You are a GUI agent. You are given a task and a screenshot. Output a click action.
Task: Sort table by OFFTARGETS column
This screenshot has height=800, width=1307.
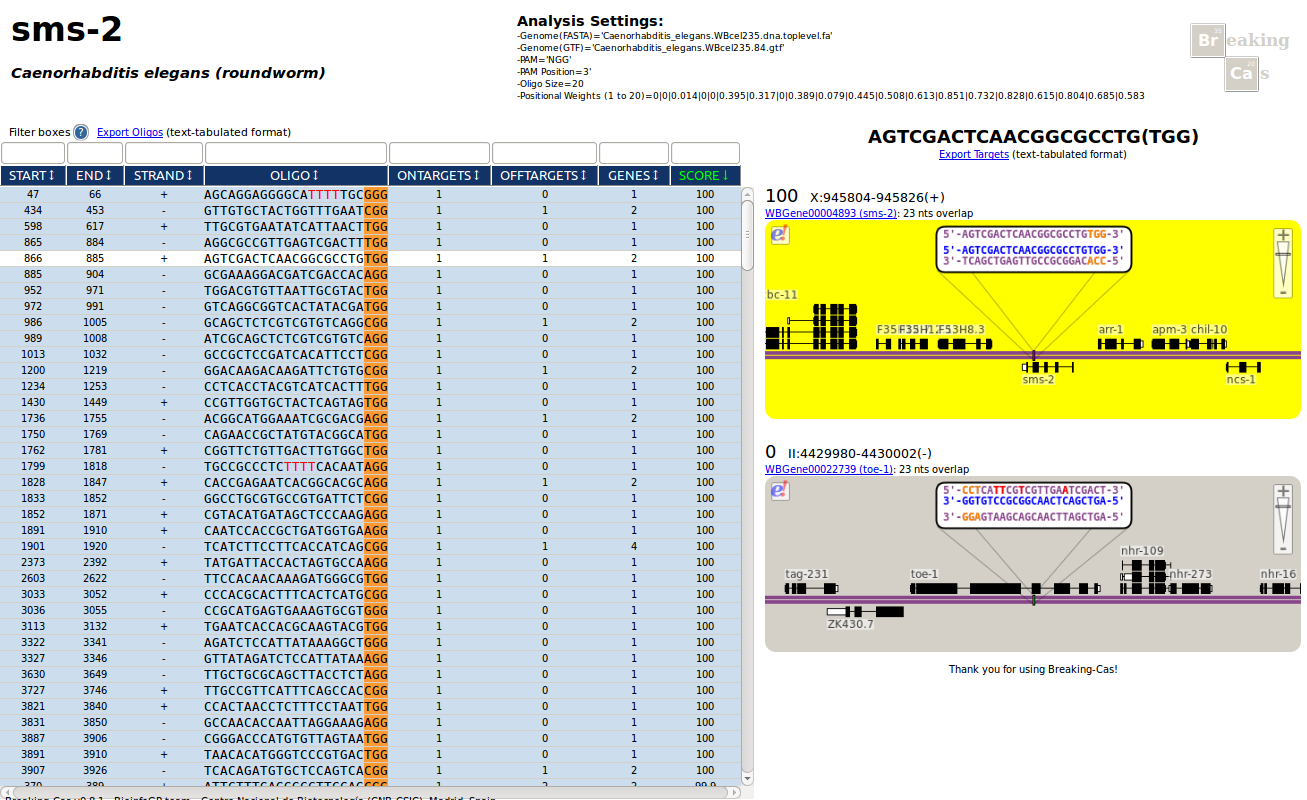click(x=544, y=176)
